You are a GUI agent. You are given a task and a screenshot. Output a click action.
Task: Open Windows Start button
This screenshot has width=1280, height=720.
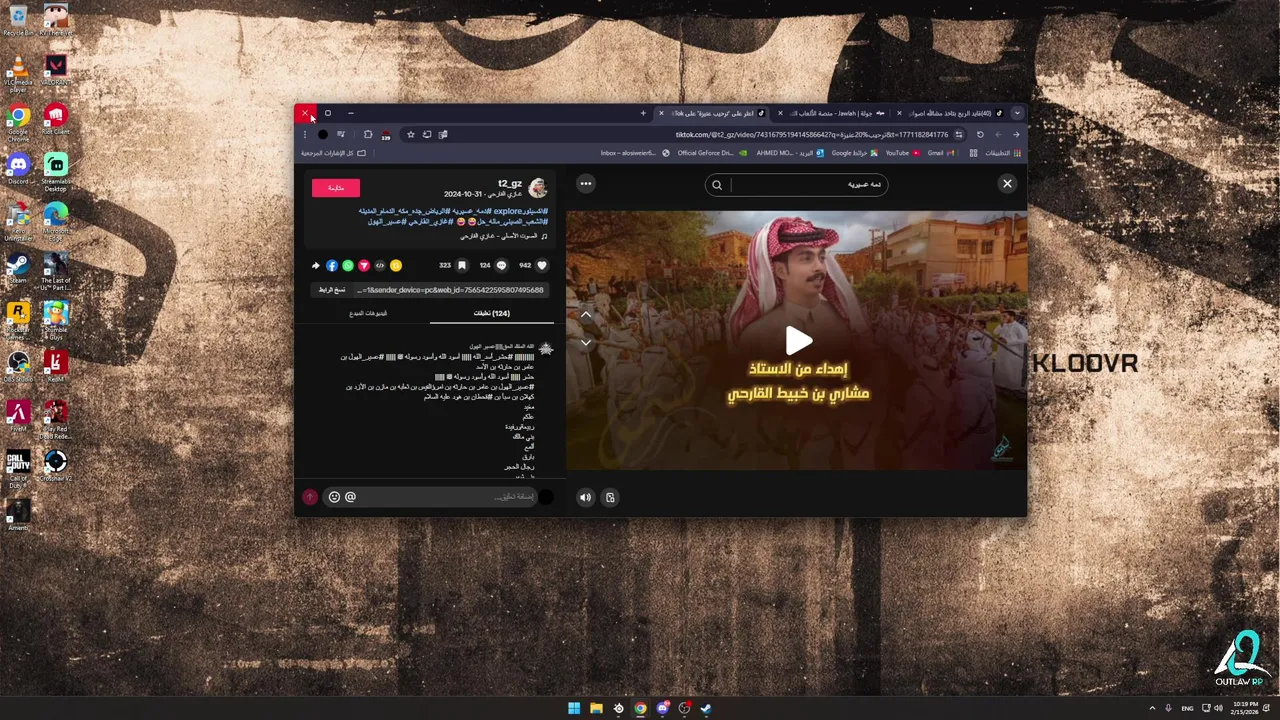574,708
